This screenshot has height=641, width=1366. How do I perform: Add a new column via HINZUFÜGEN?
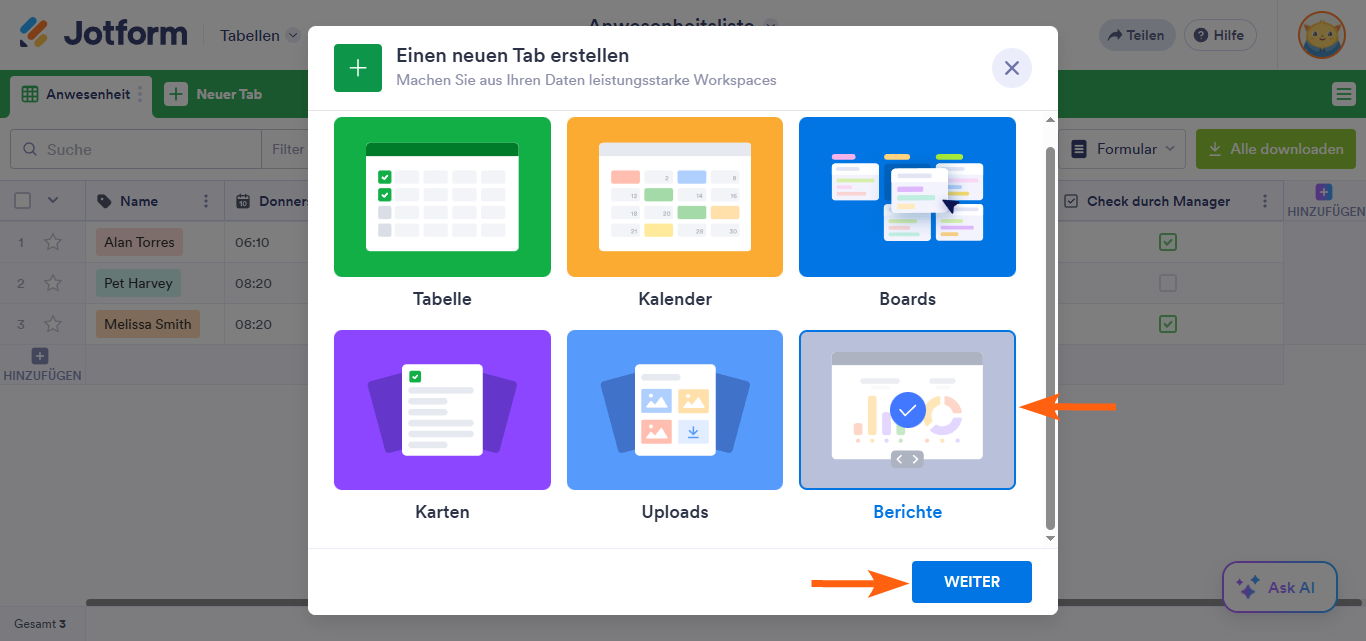1322,191
